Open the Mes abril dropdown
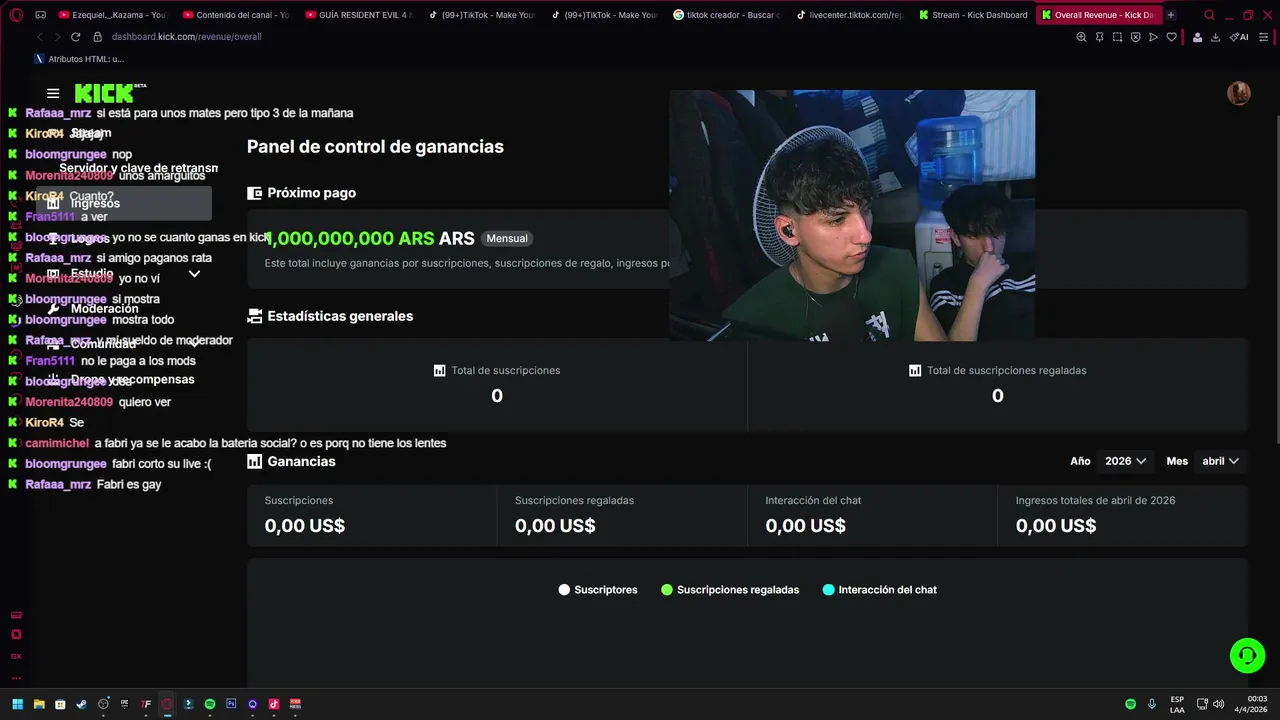 pyautogui.click(x=1220, y=461)
